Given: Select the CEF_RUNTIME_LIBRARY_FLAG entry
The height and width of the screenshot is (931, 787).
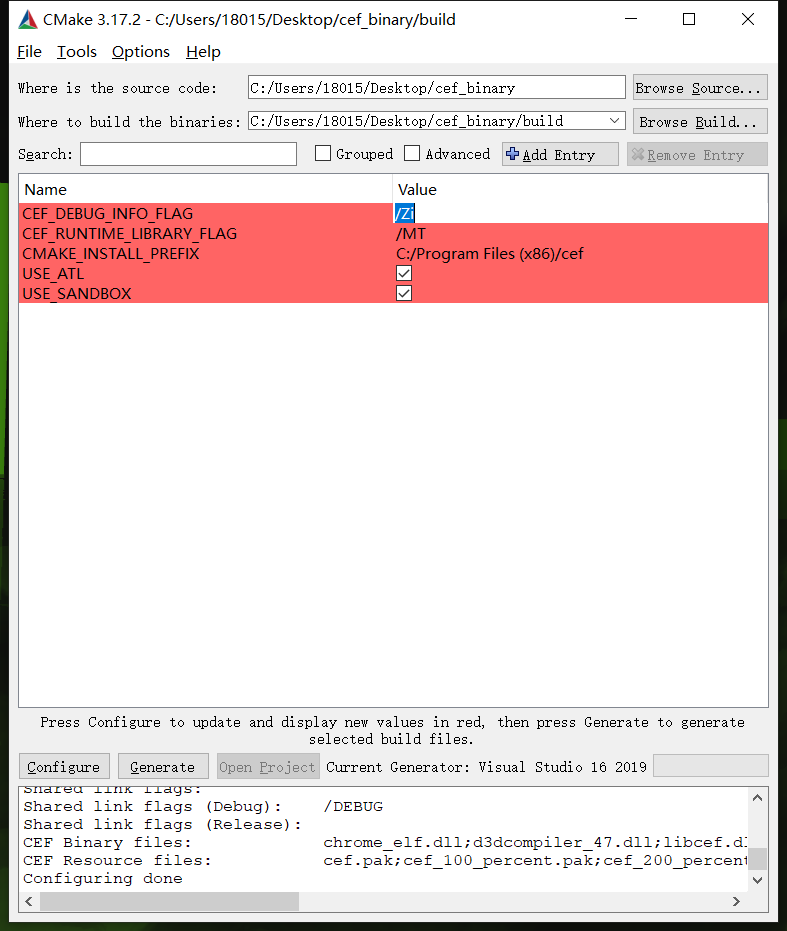Looking at the screenshot, I should [130, 234].
